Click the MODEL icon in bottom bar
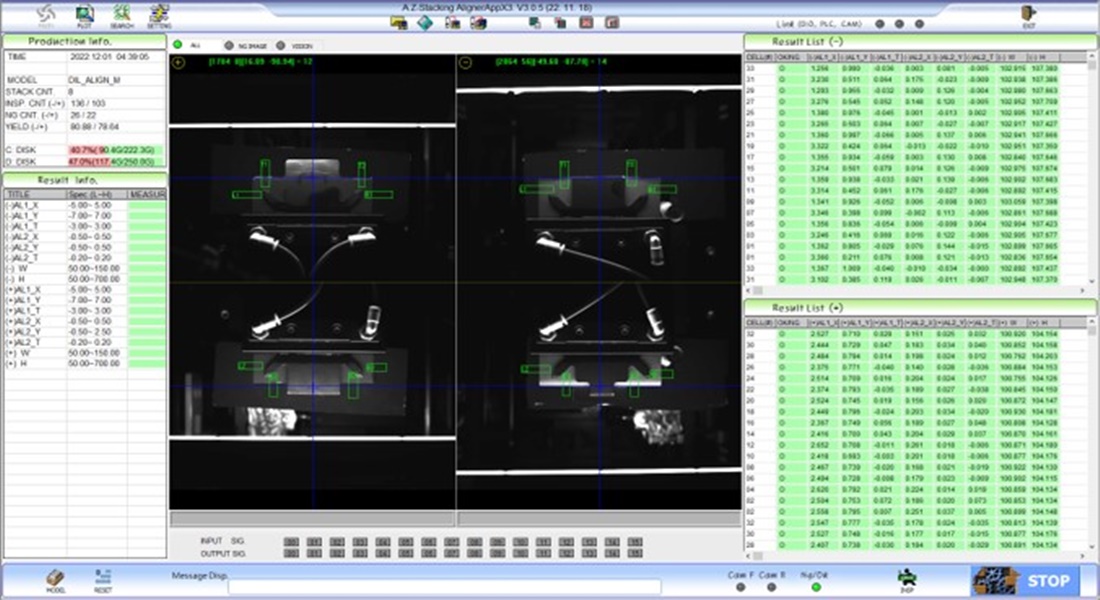The image size is (1100, 600). (x=57, y=579)
